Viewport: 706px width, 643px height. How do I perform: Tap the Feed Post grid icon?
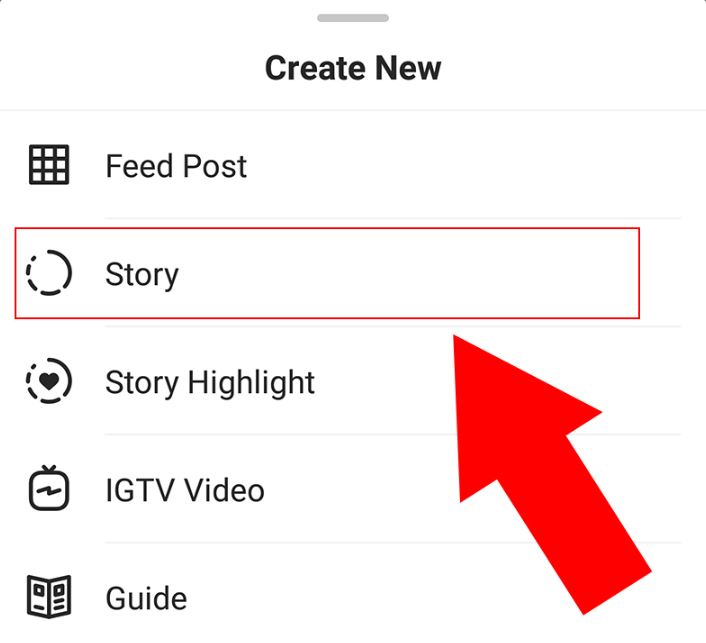(x=49, y=165)
